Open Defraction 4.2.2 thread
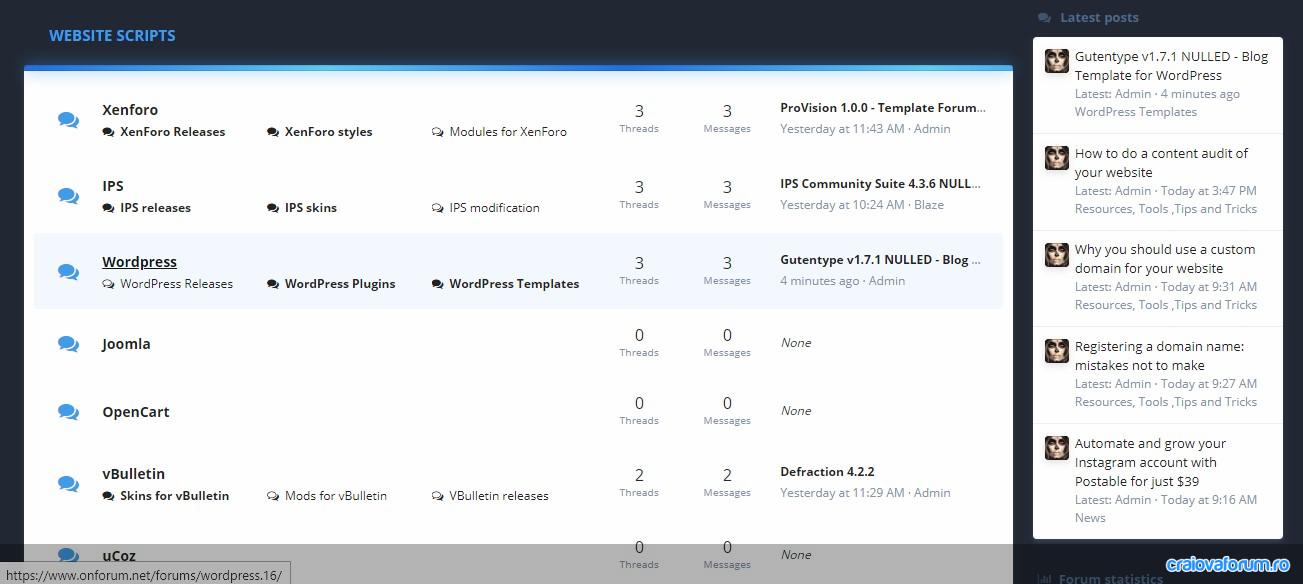 click(828, 472)
